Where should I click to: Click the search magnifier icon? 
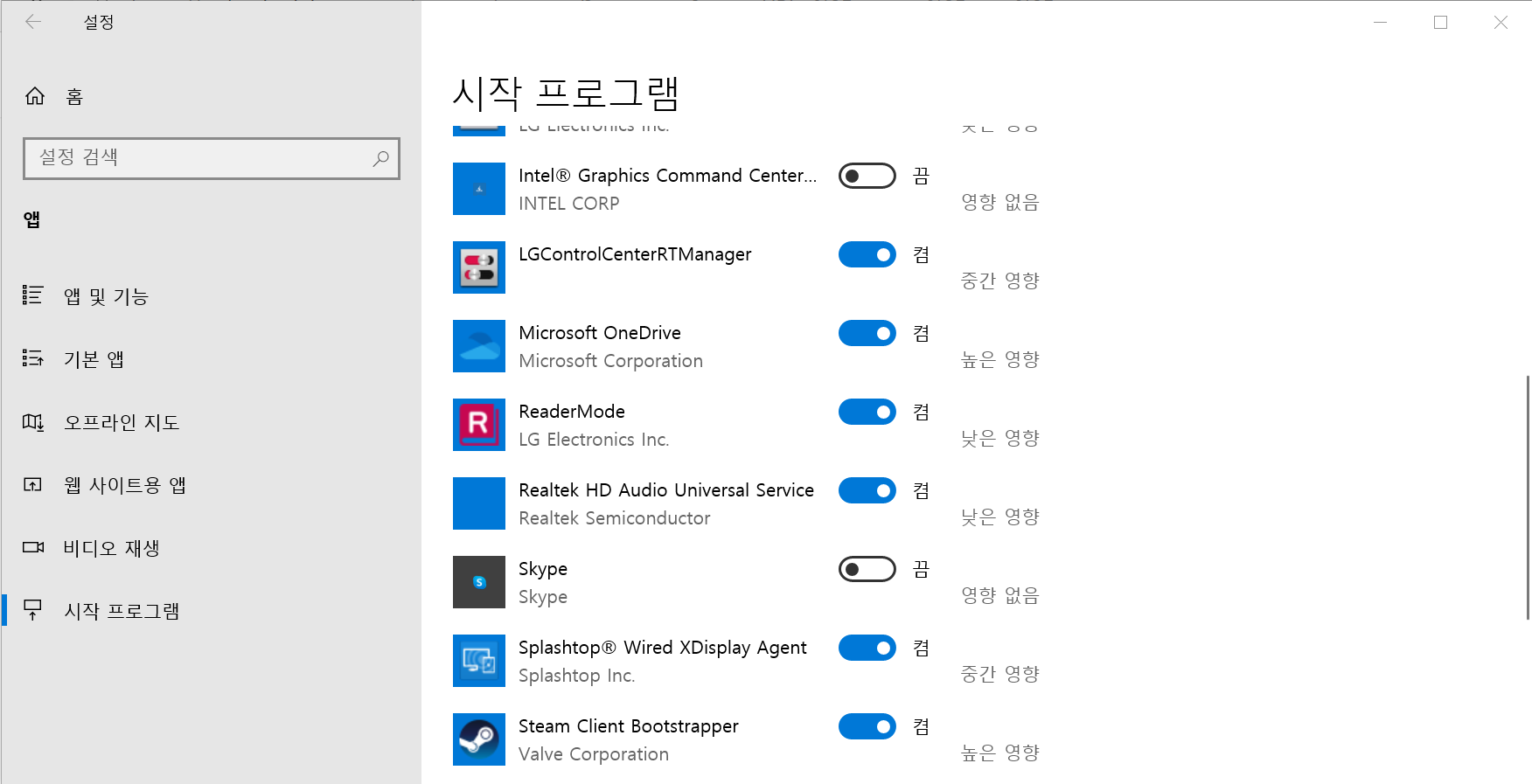point(380,158)
